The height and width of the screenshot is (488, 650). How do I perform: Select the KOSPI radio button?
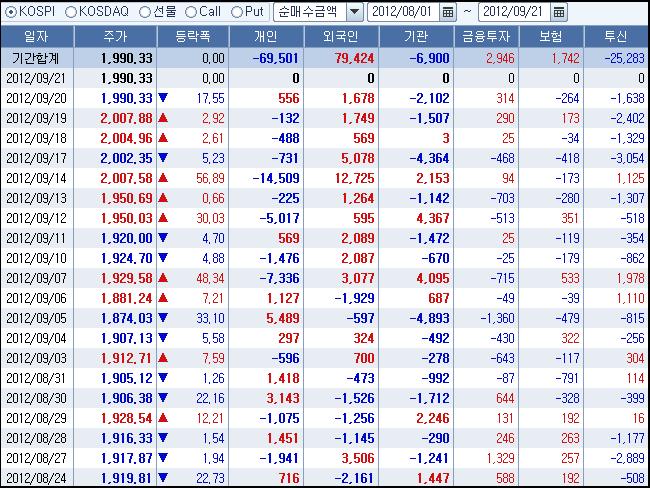pyautogui.click(x=11, y=12)
